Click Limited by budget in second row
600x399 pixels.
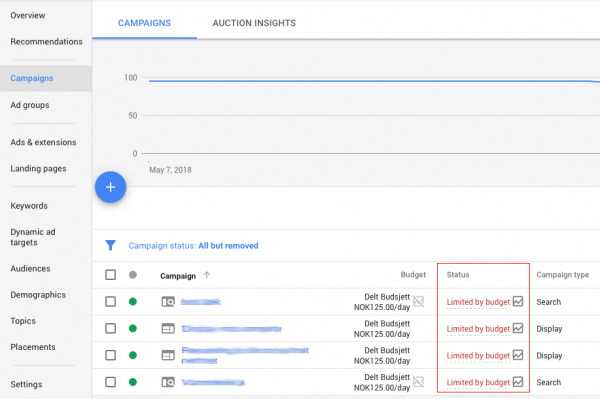(478, 329)
